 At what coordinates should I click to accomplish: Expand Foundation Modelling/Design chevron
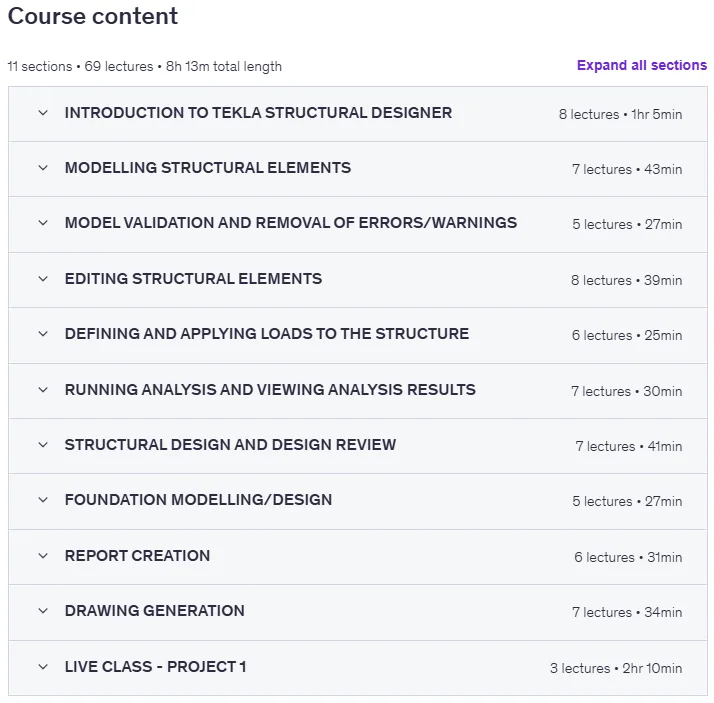tap(43, 500)
